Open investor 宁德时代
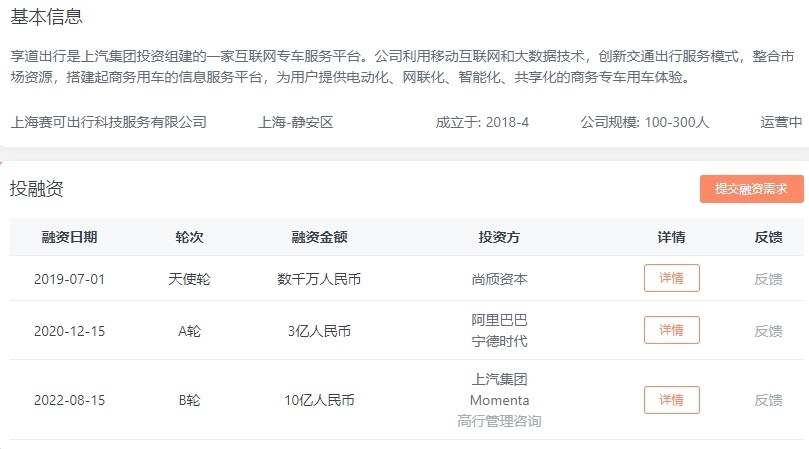This screenshot has width=809, height=449. click(499, 341)
